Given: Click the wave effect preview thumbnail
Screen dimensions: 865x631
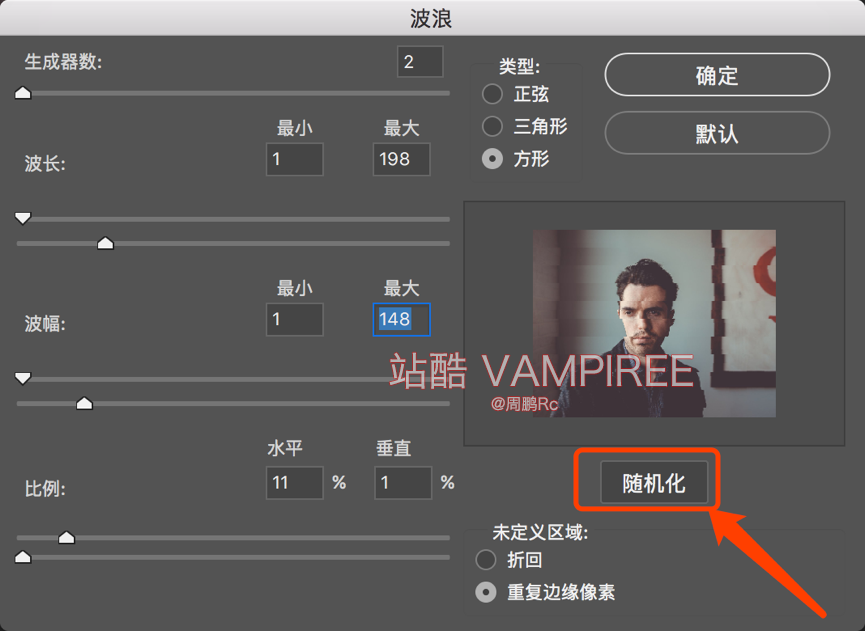Looking at the screenshot, I should [654, 323].
